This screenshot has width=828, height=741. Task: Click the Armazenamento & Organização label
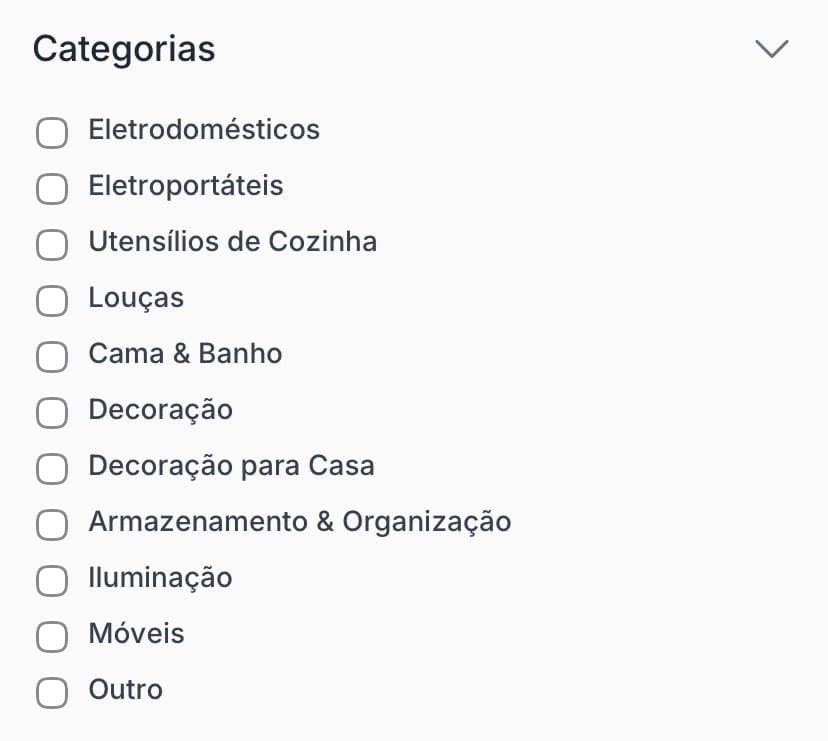pyautogui.click(x=299, y=522)
